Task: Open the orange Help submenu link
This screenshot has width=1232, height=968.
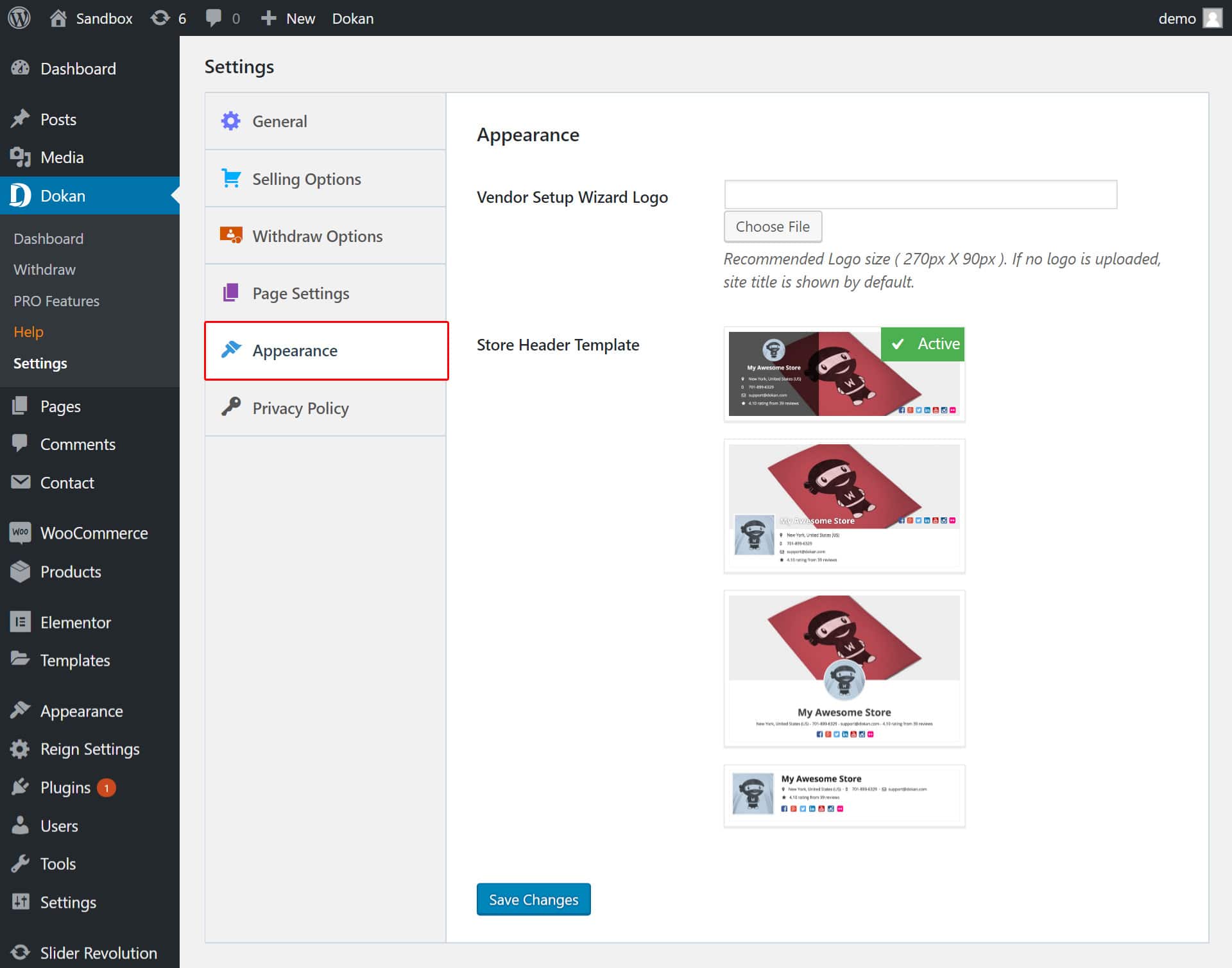Action: 28,332
